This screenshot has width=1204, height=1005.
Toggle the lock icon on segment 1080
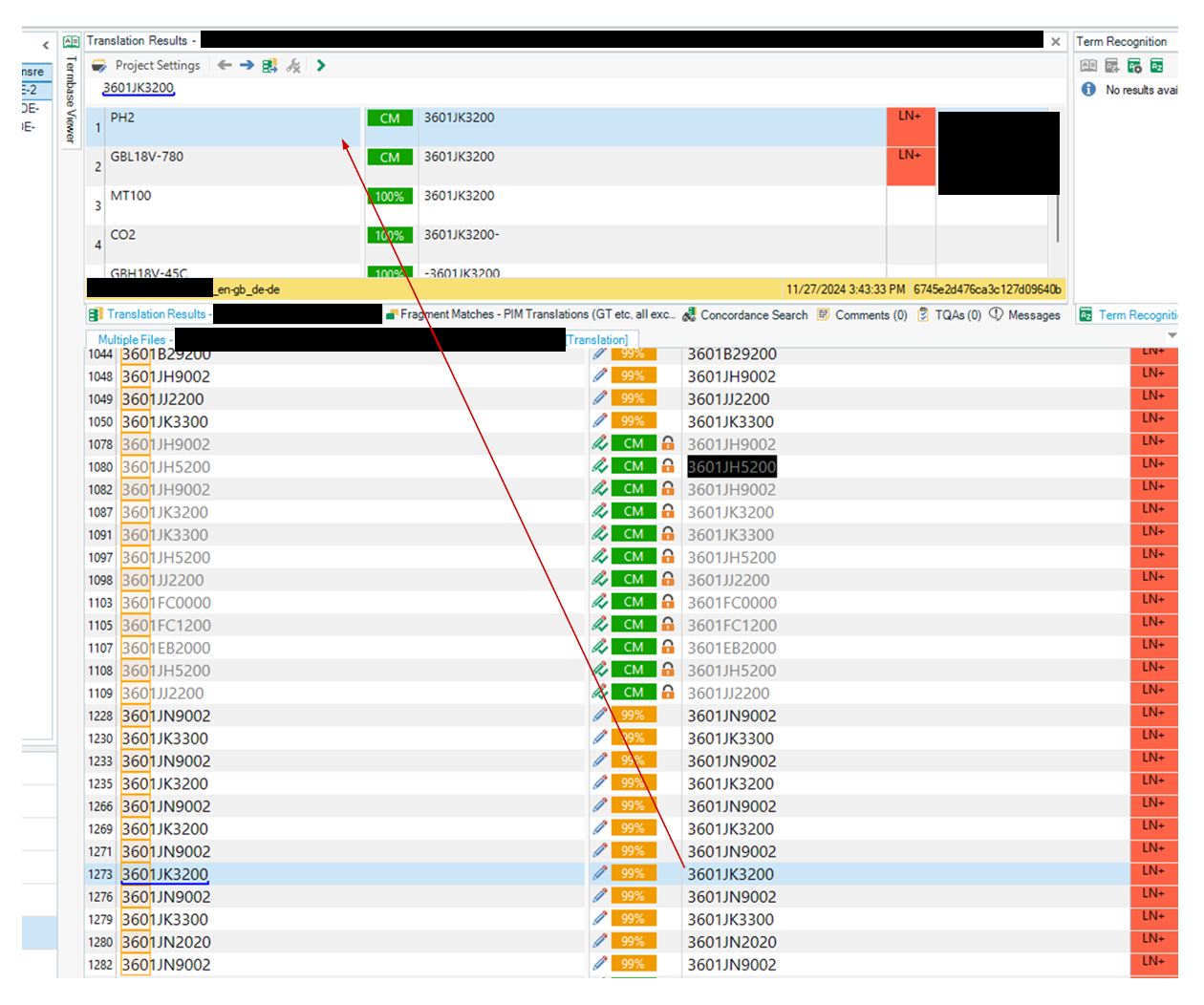(668, 466)
